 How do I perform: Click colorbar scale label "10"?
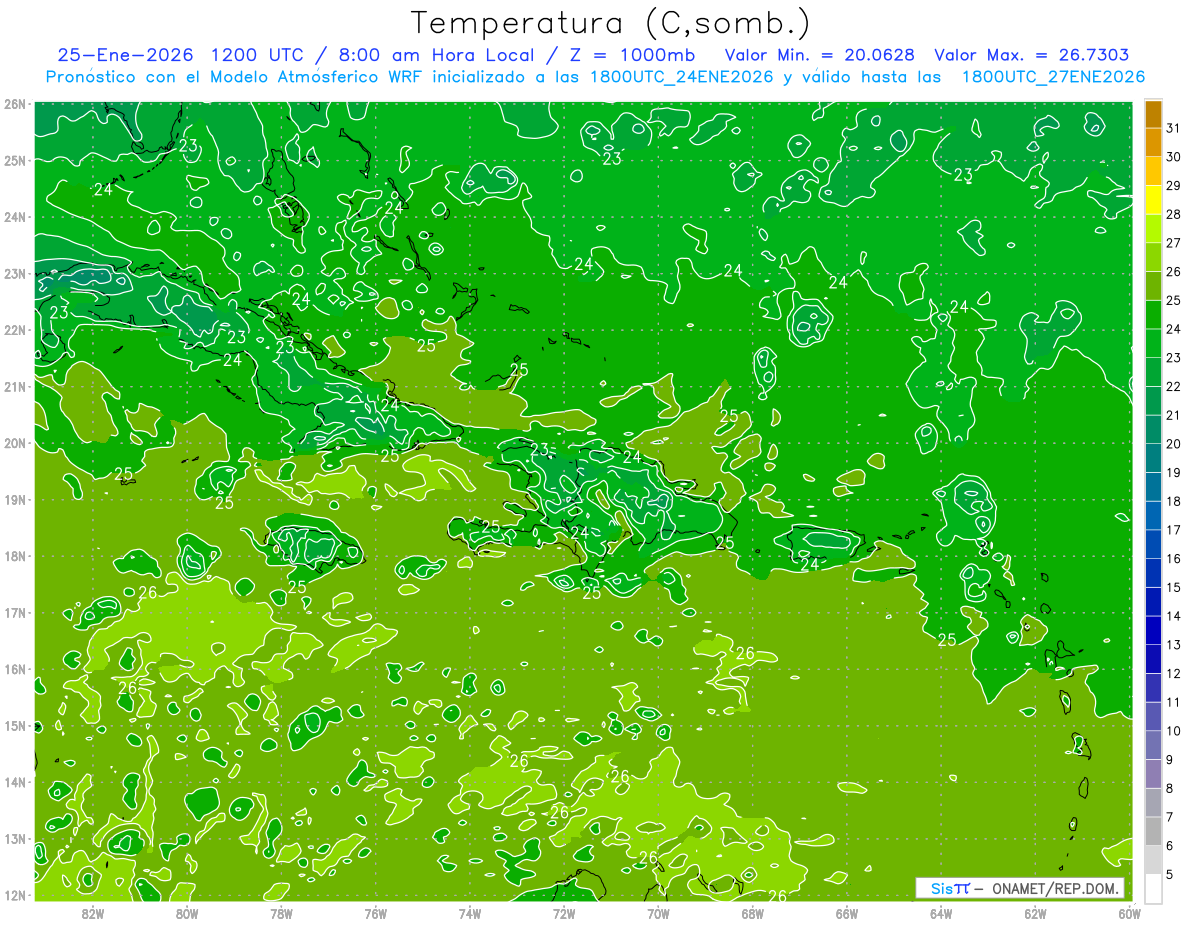[x=1173, y=730]
